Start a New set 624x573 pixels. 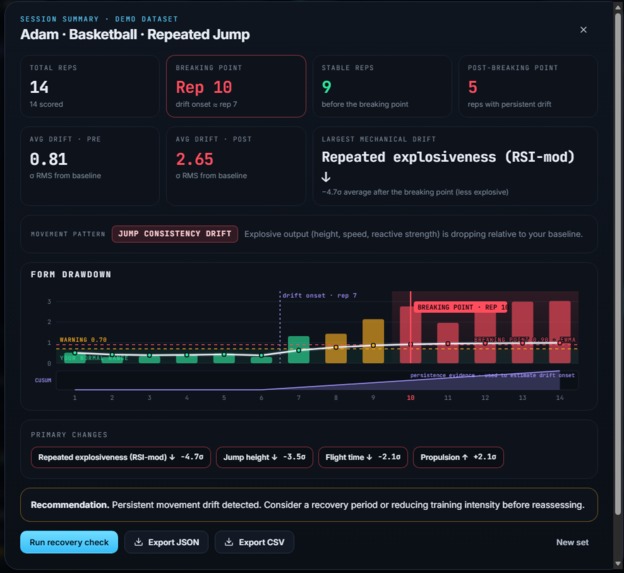572,542
